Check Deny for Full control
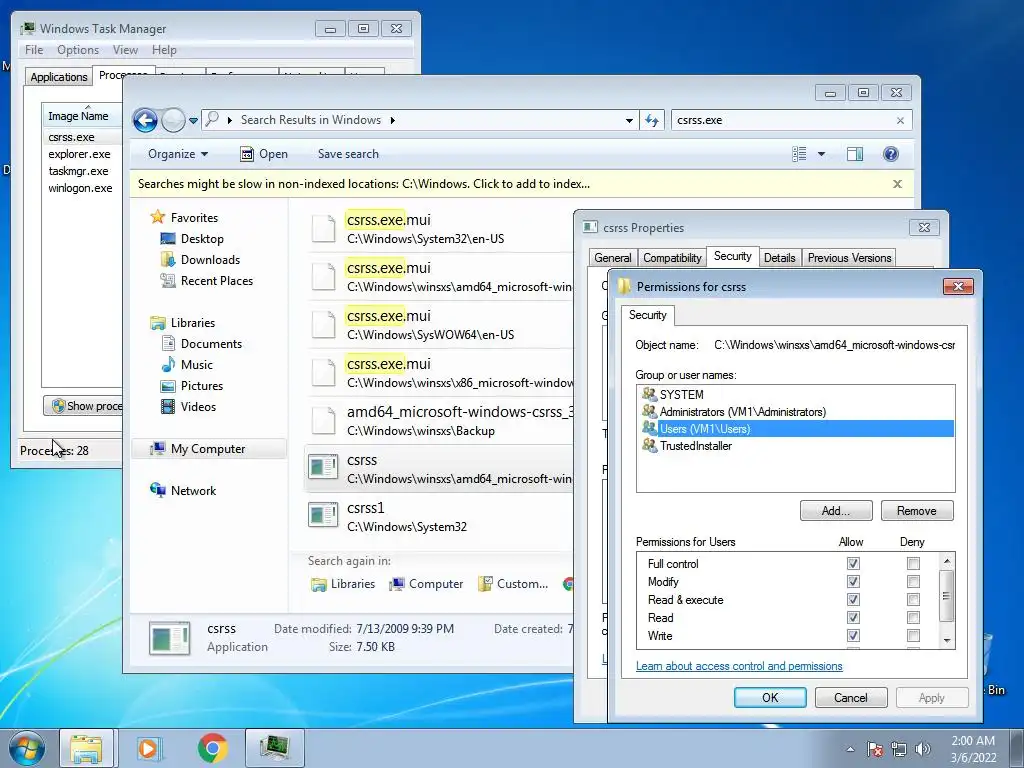The image size is (1024, 768). [913, 564]
